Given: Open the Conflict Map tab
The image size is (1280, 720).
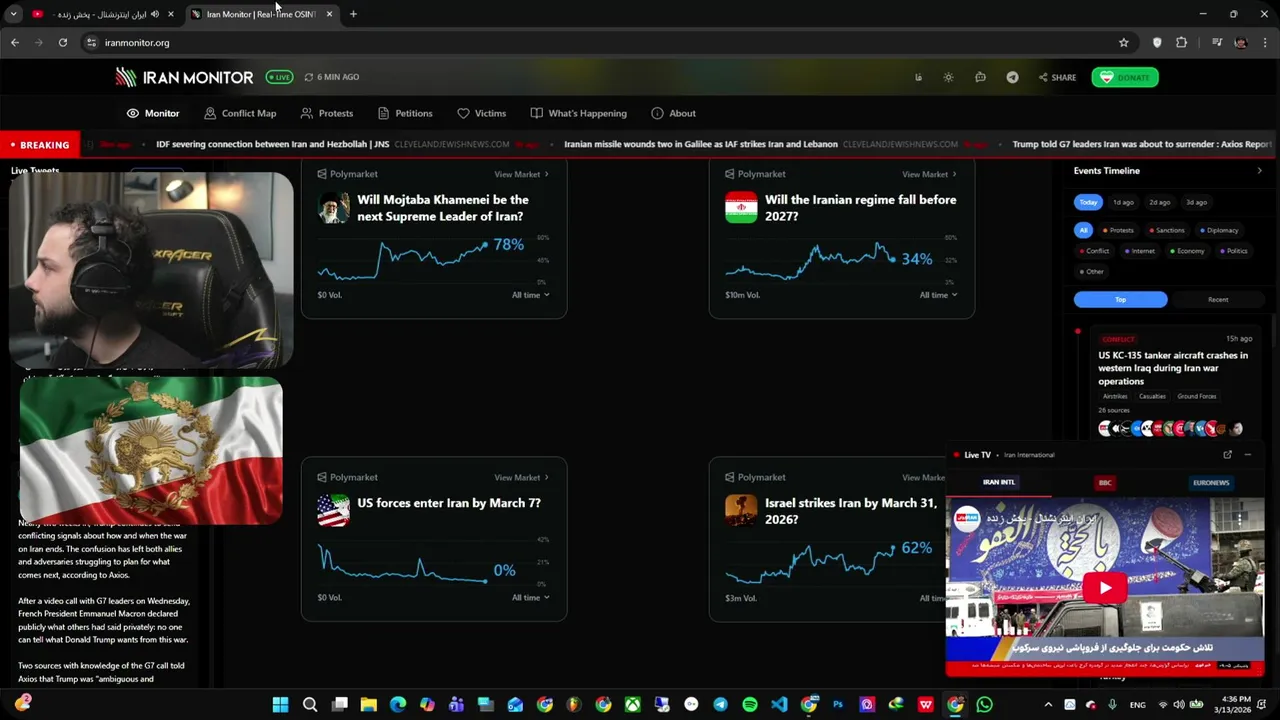Looking at the screenshot, I should point(240,113).
